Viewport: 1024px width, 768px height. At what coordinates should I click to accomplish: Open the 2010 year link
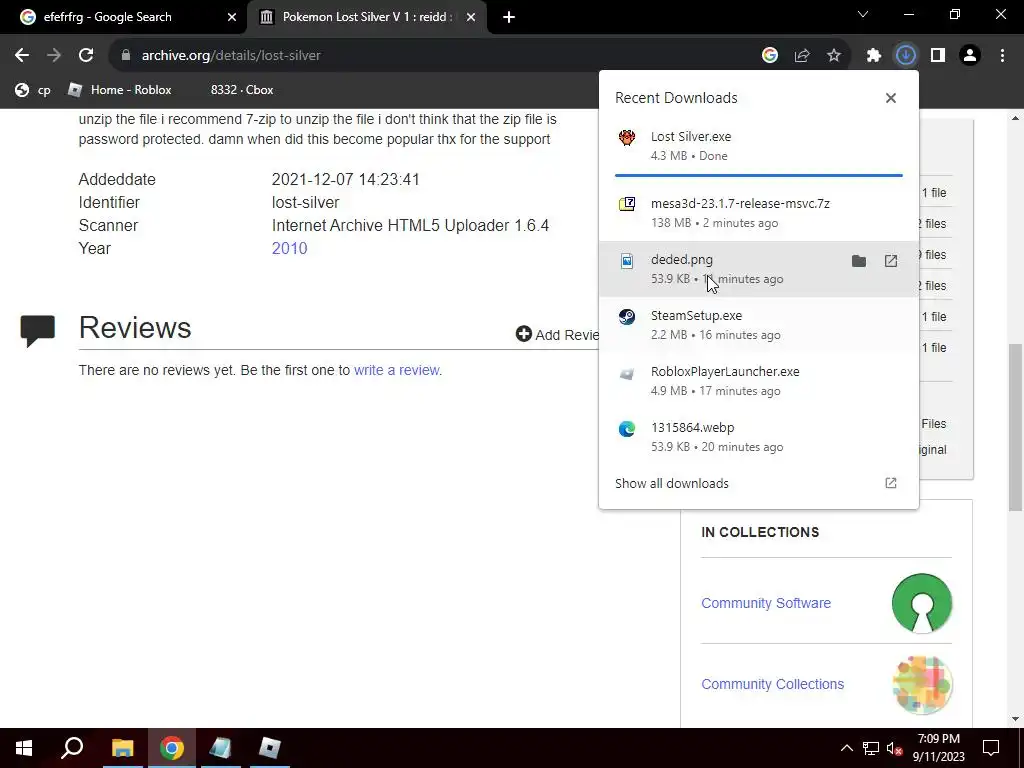[289, 248]
